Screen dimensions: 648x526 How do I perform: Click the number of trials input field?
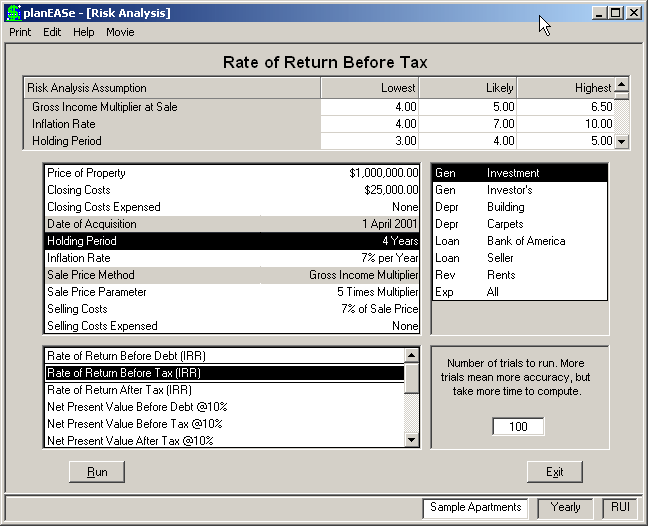point(518,426)
